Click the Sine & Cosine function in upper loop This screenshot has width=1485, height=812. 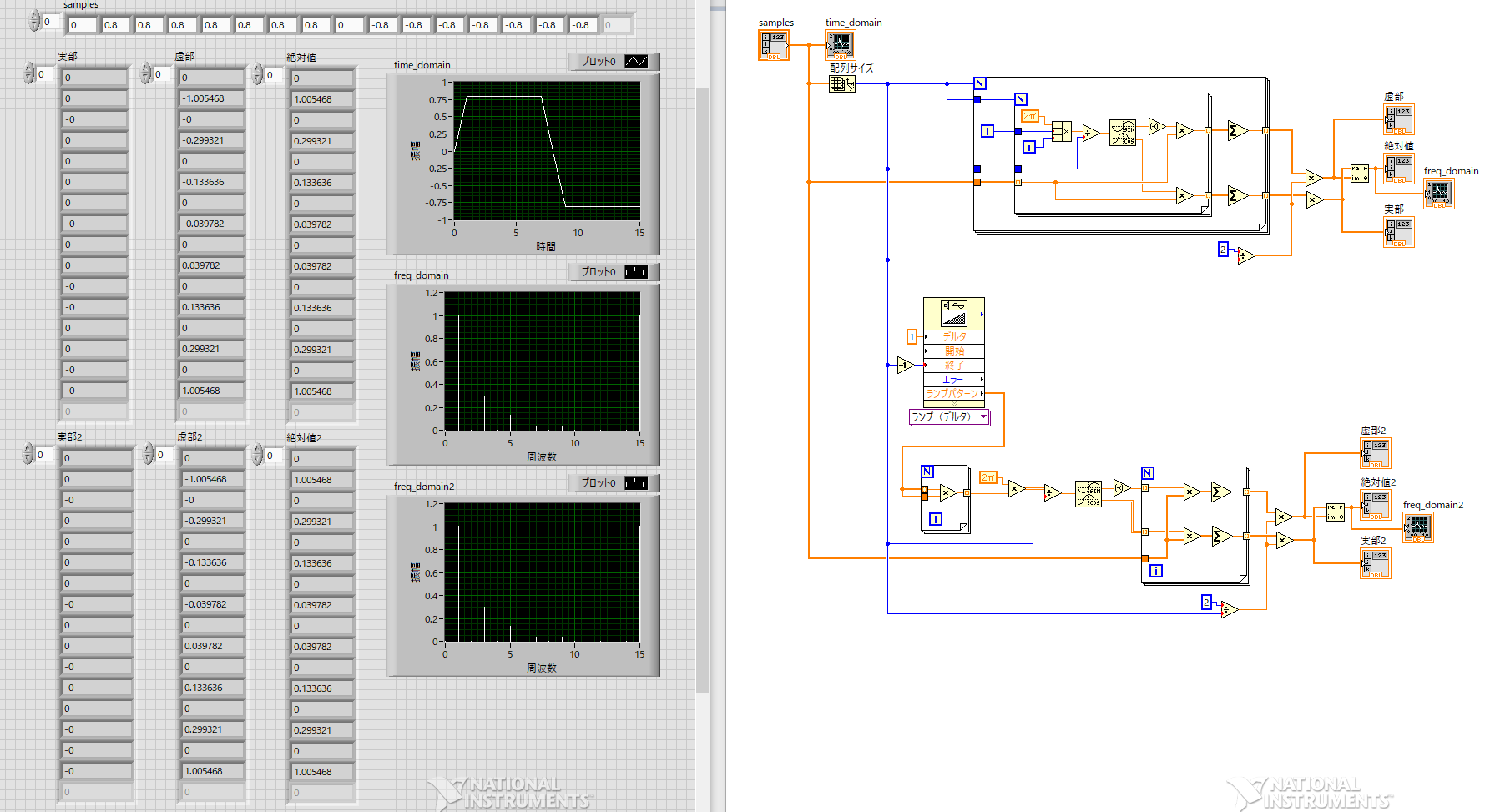point(1123,133)
